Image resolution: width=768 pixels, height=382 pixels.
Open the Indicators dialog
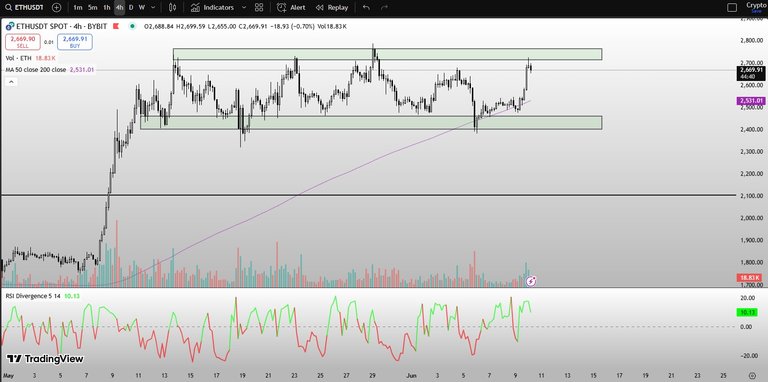(213, 7)
